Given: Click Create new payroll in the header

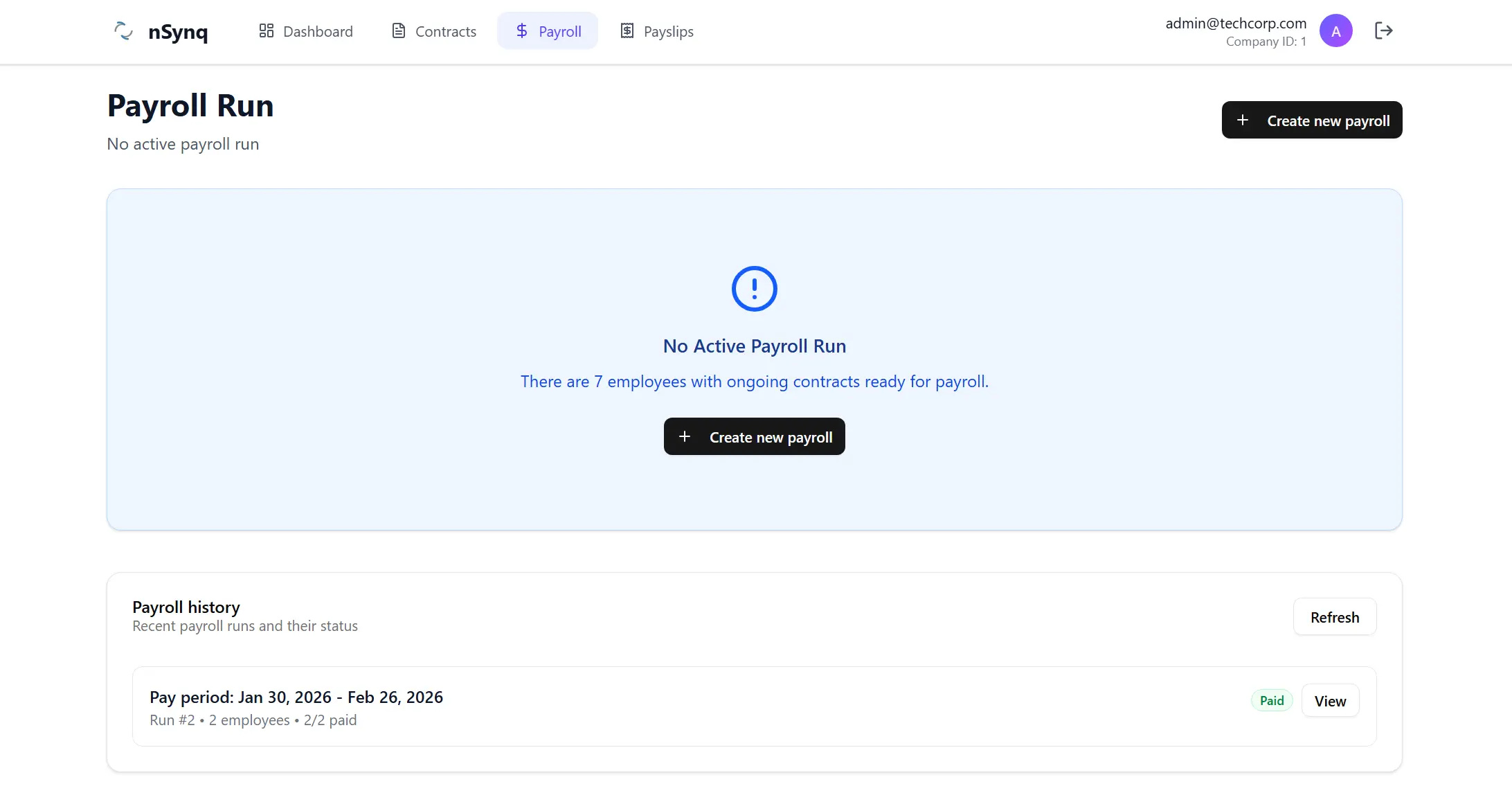Looking at the screenshot, I should pos(1311,119).
